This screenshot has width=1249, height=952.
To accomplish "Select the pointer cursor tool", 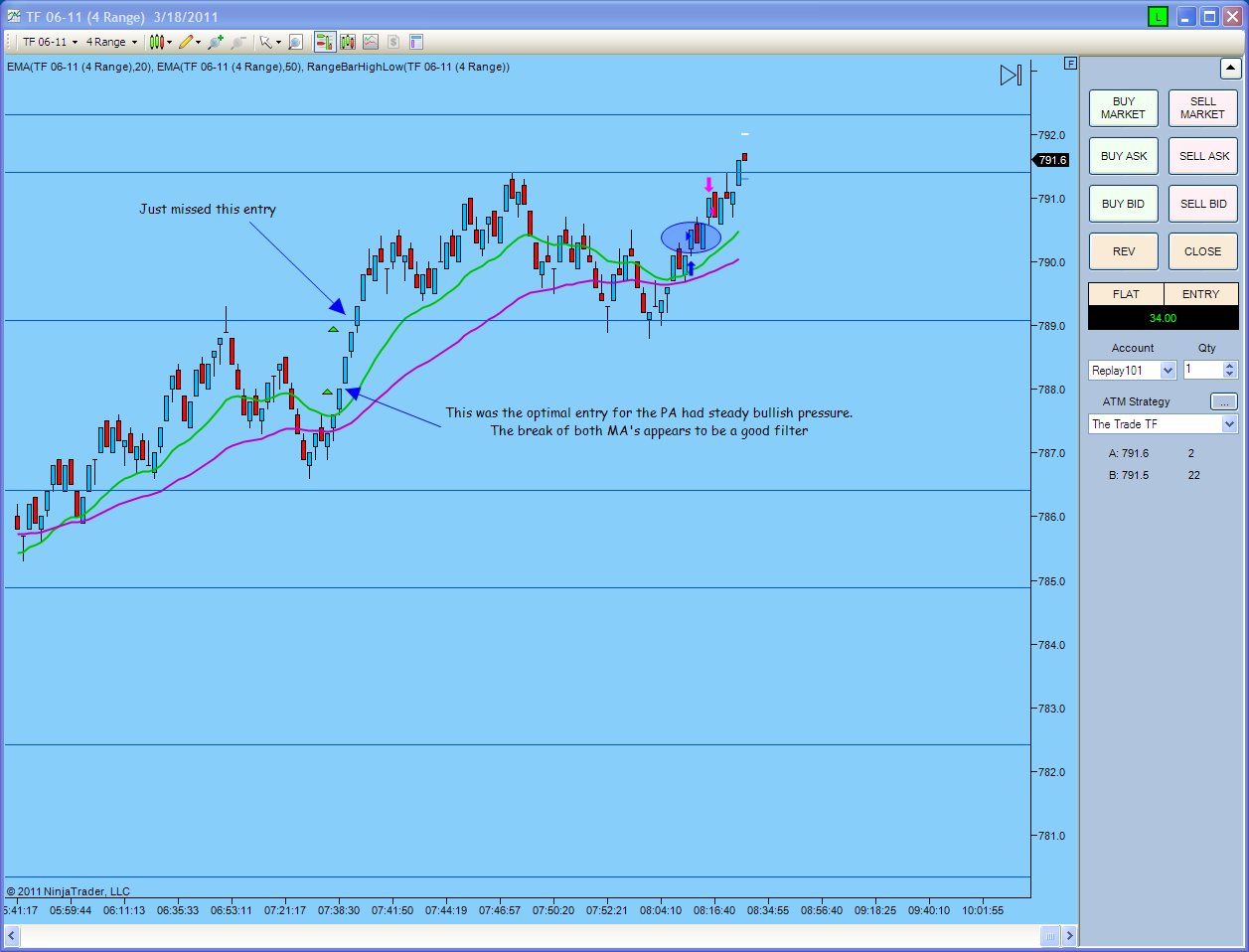I will [x=265, y=42].
